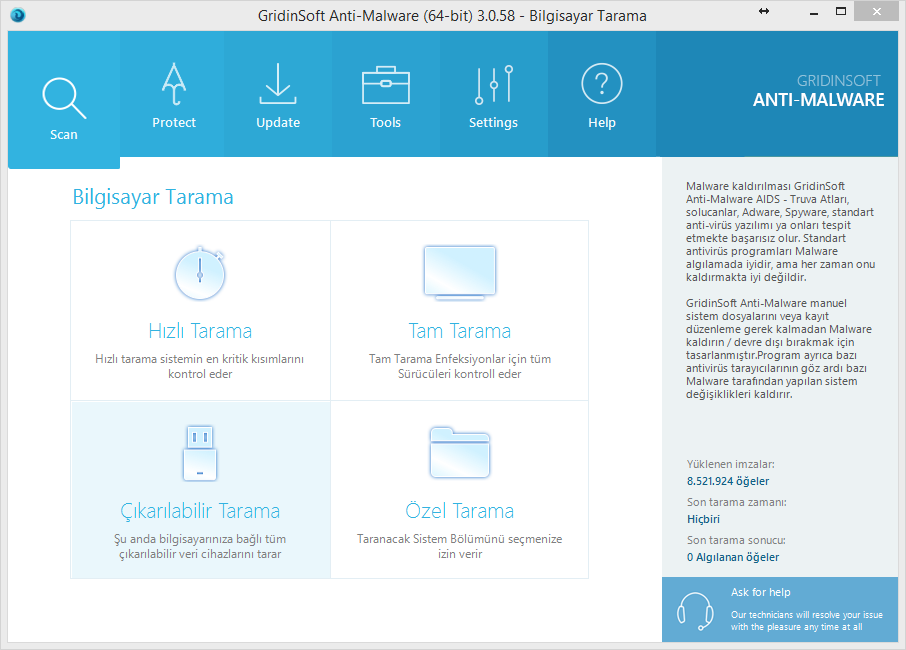Close the Anti-Malware window
This screenshot has height=650, width=906.
877,12
